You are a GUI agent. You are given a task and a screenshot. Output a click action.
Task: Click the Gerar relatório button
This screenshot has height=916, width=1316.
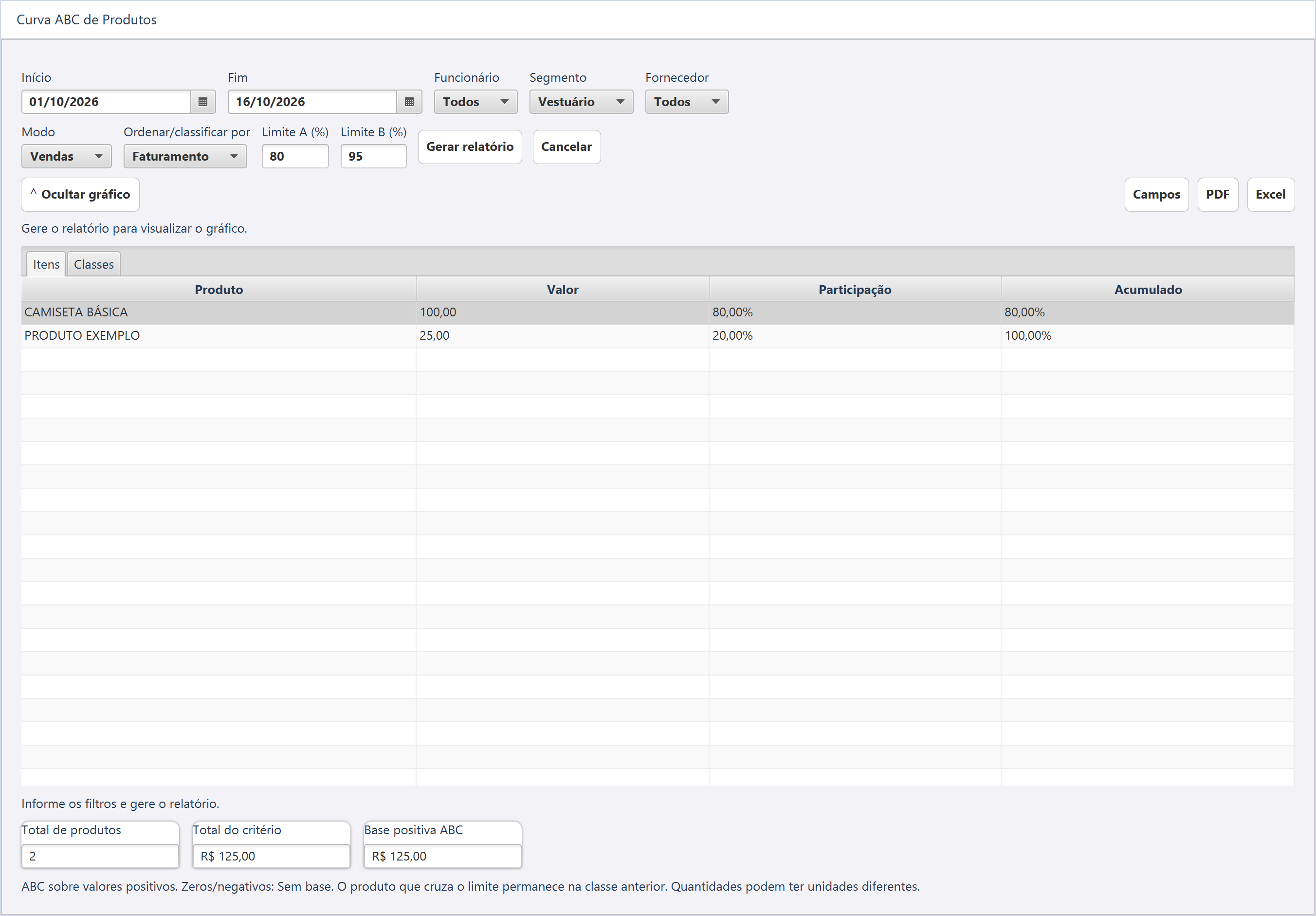pos(470,147)
